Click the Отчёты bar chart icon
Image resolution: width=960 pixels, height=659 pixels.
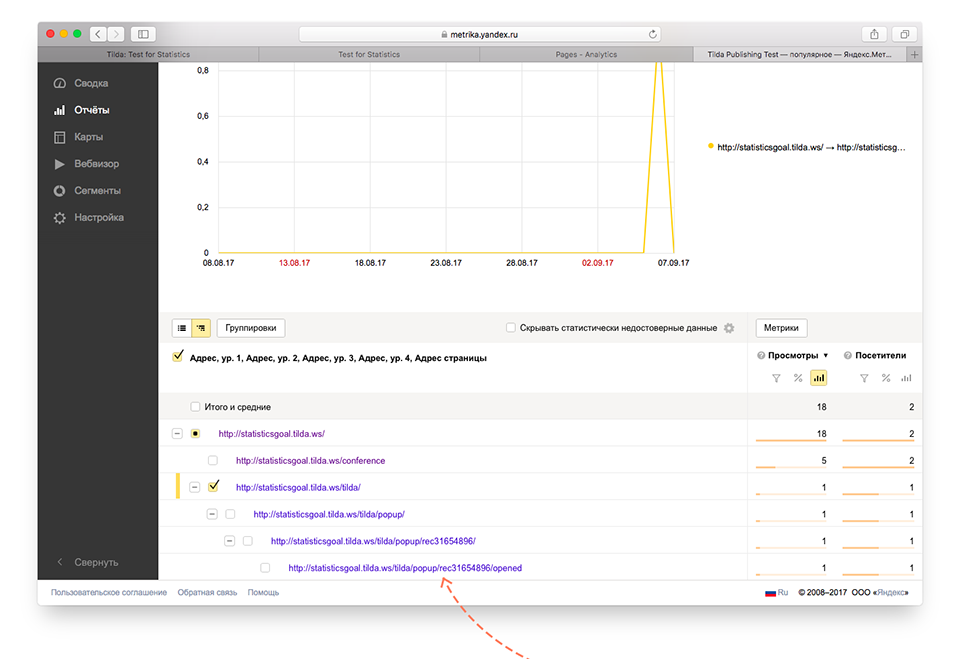tap(59, 110)
